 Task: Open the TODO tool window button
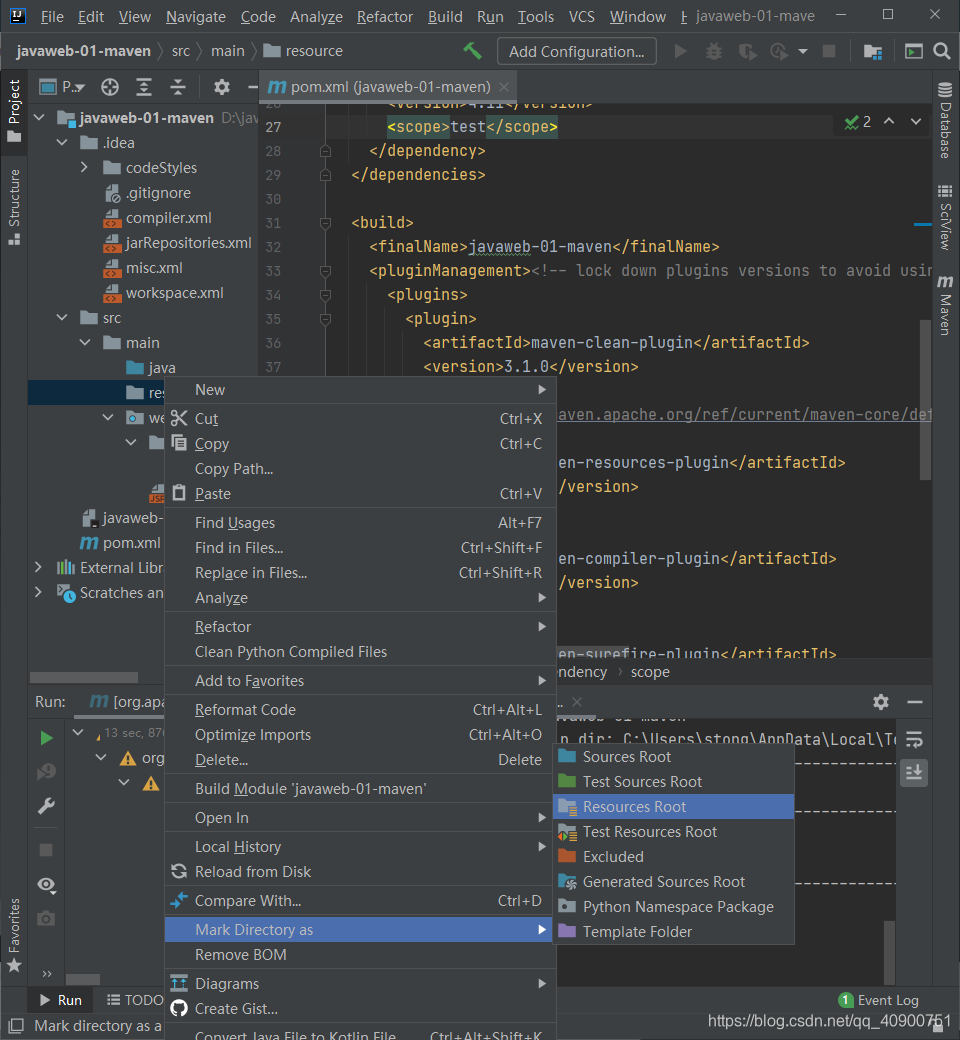[x=135, y=1000]
